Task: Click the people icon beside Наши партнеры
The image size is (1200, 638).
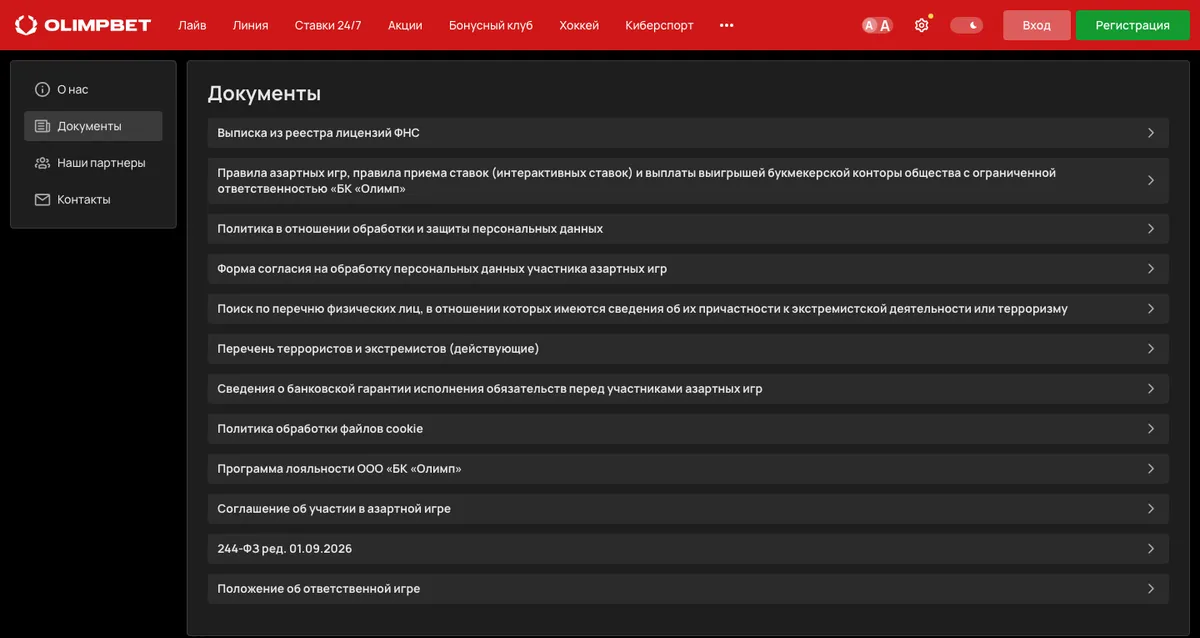Action: [x=42, y=163]
